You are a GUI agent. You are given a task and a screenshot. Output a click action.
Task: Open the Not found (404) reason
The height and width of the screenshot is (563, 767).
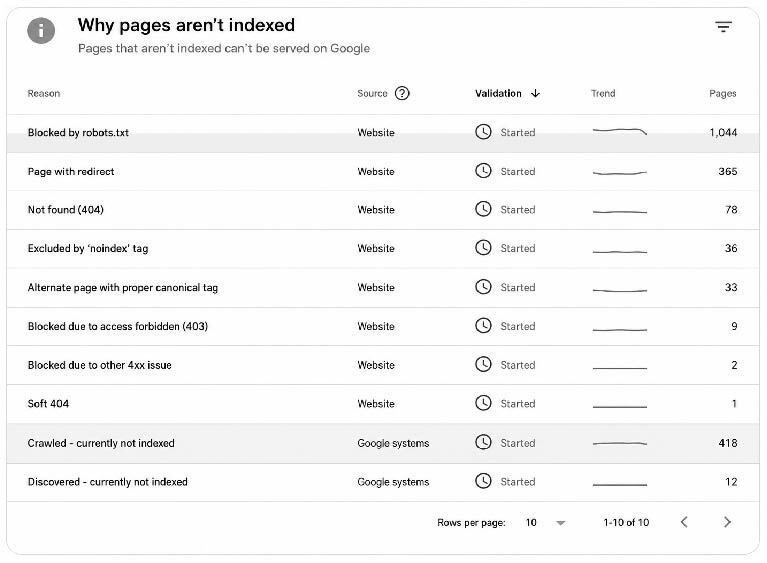click(66, 210)
